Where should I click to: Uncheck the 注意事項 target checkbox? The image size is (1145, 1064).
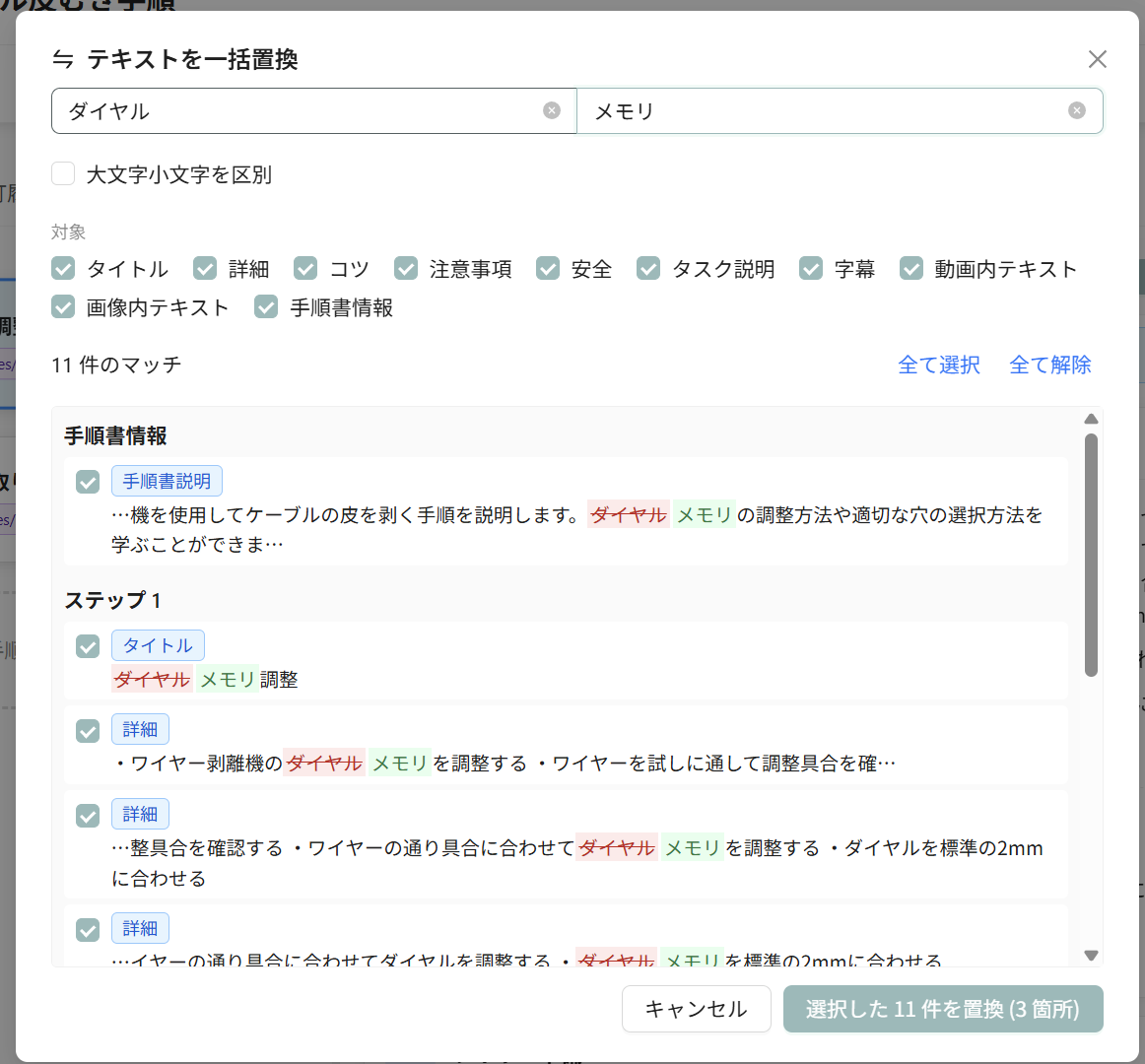click(406, 268)
